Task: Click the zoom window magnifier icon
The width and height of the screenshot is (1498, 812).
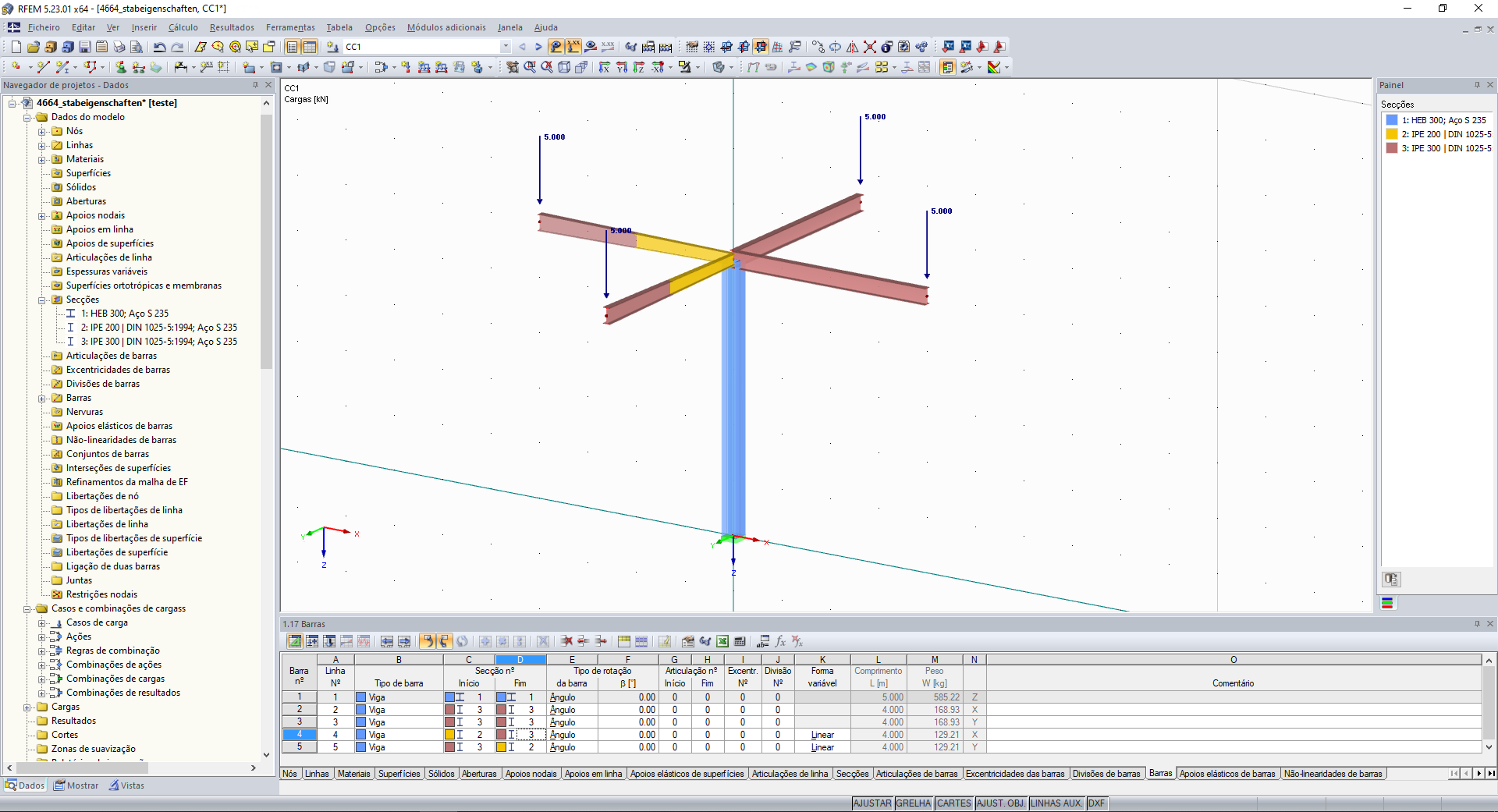Action: coord(530,67)
